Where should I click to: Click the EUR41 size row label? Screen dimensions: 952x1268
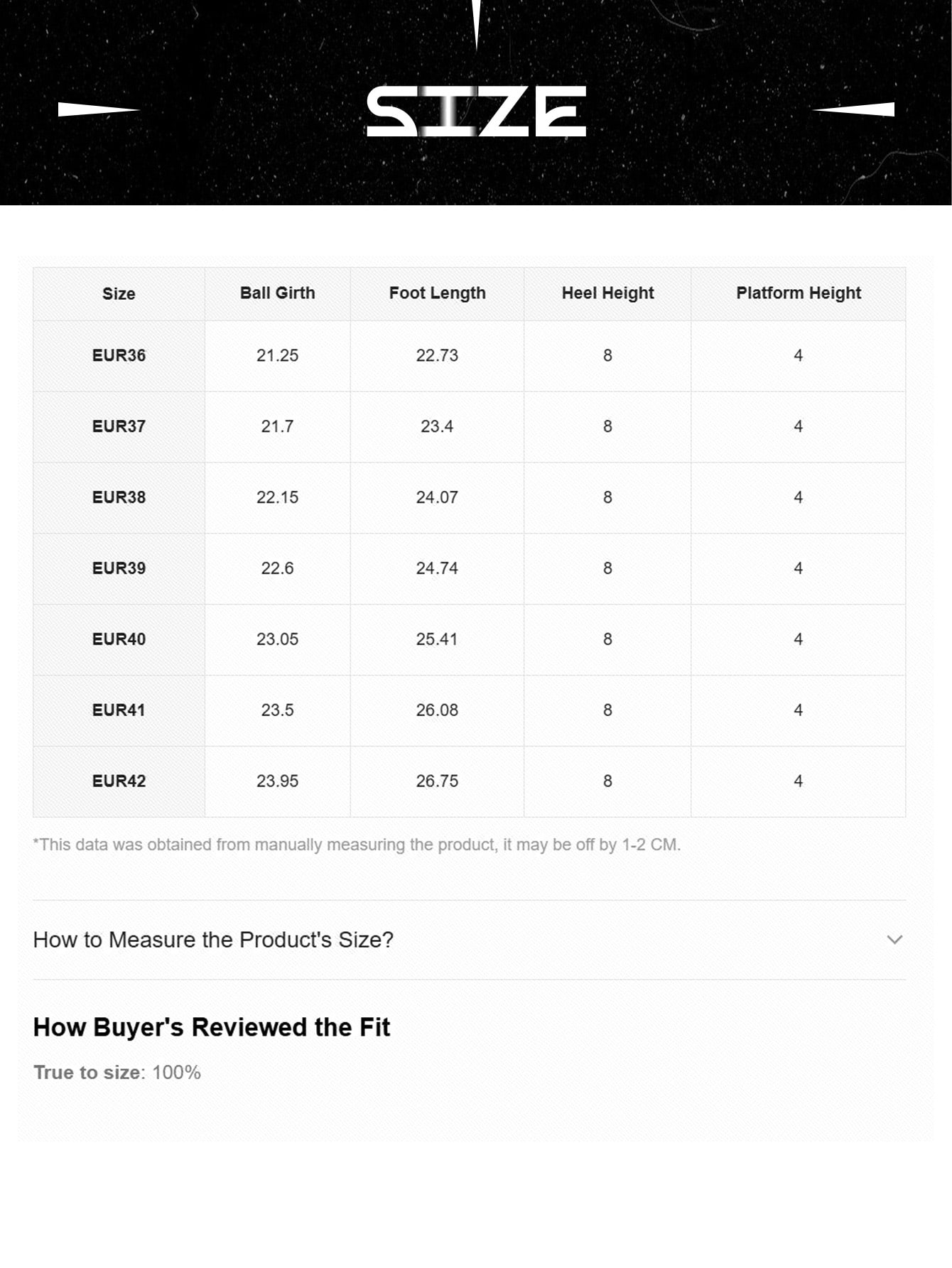pos(119,710)
